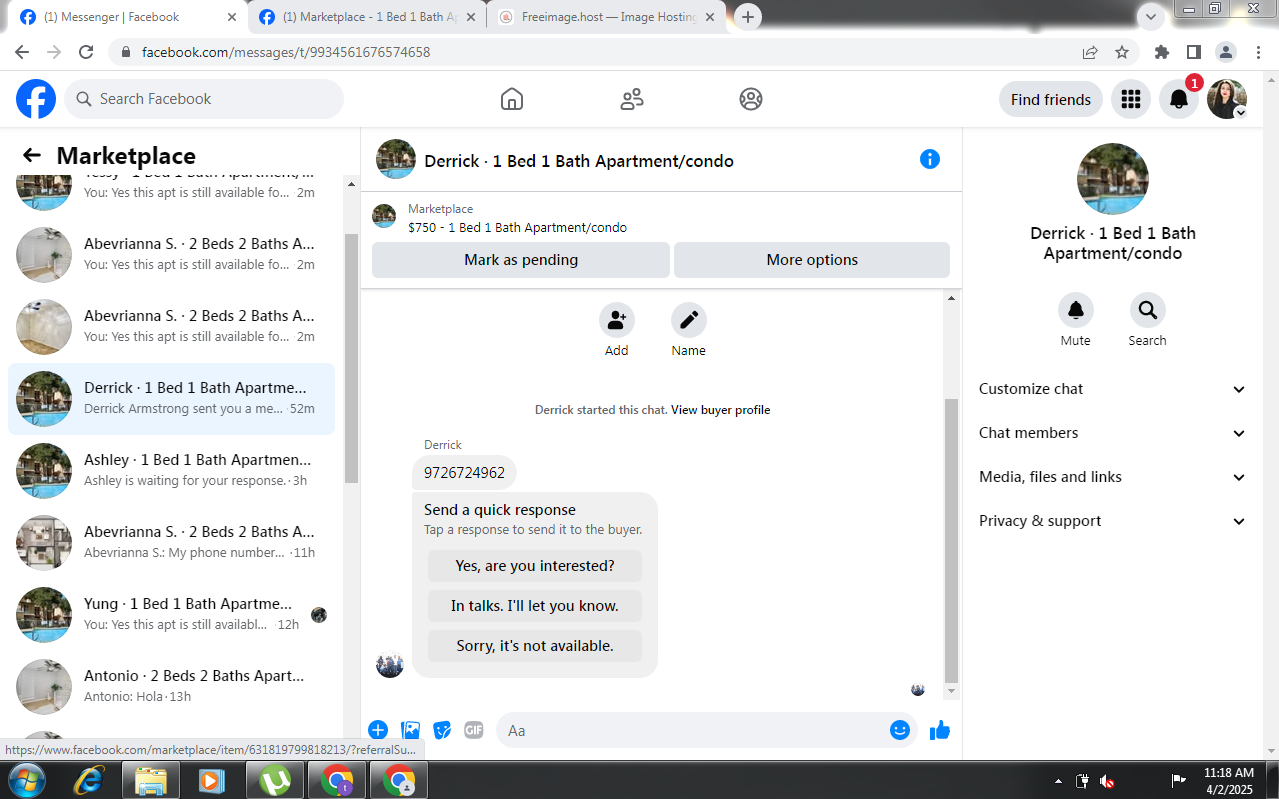Click the Facebook logo icon
Image resolution: width=1279 pixels, height=799 pixels.
point(36,99)
